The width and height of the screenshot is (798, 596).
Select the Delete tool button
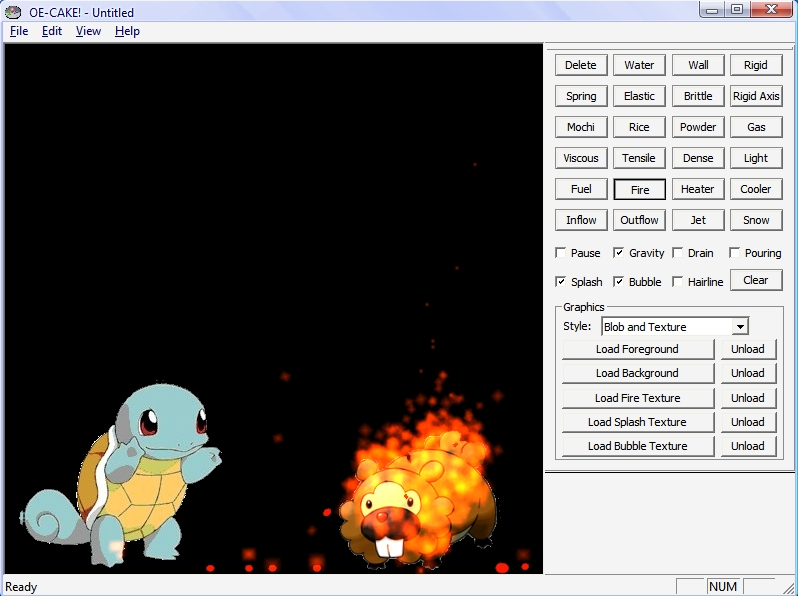pyautogui.click(x=581, y=65)
